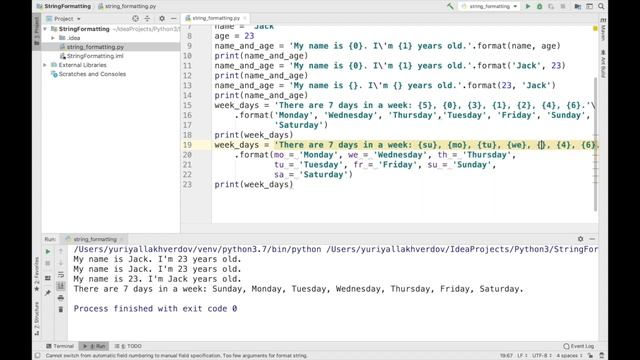This screenshot has width=640, height=360.
Task: Click the yellow inspection indicator in editor corner
Action: click(x=595, y=28)
